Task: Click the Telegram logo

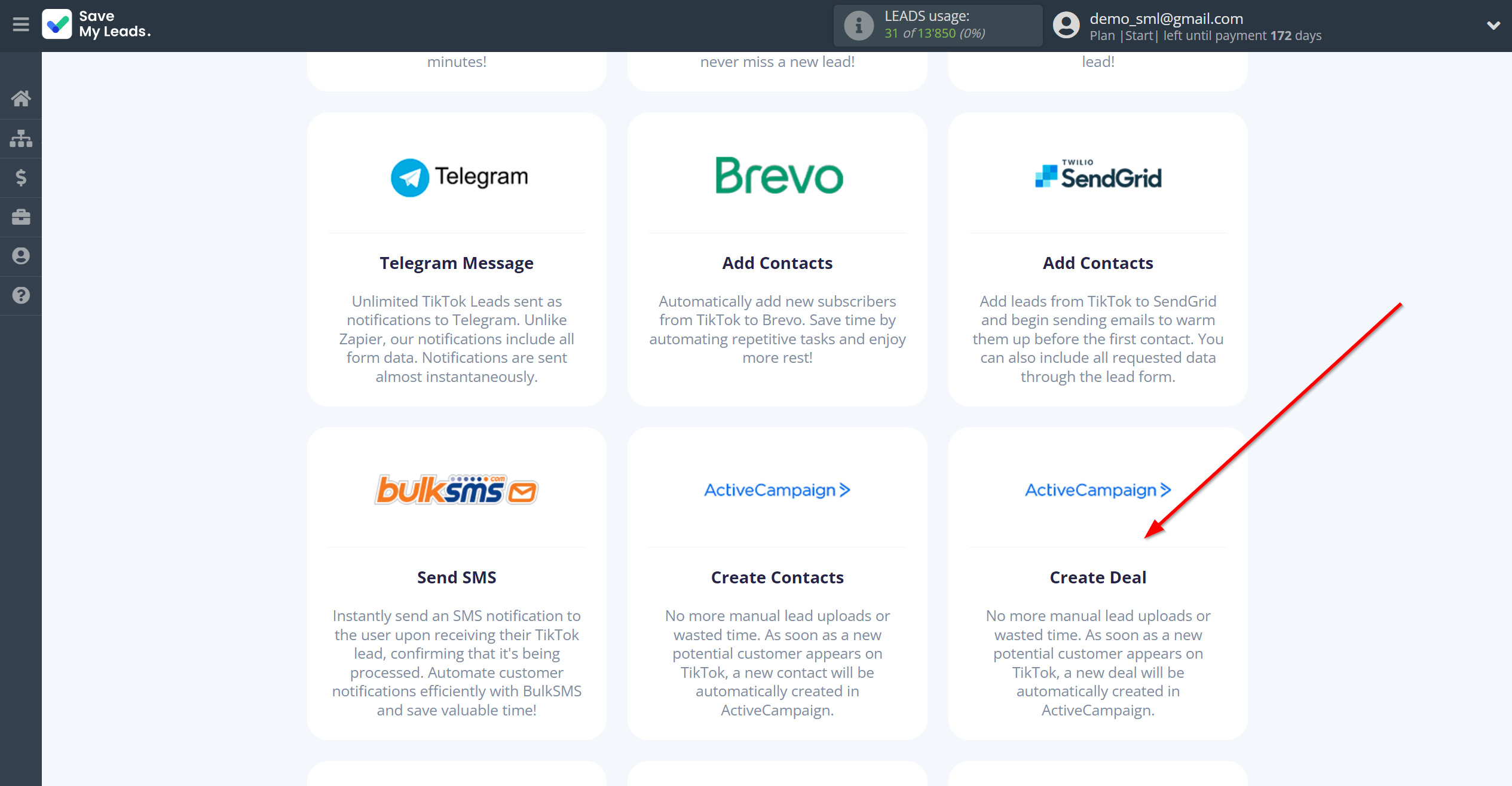Action: pyautogui.click(x=459, y=178)
